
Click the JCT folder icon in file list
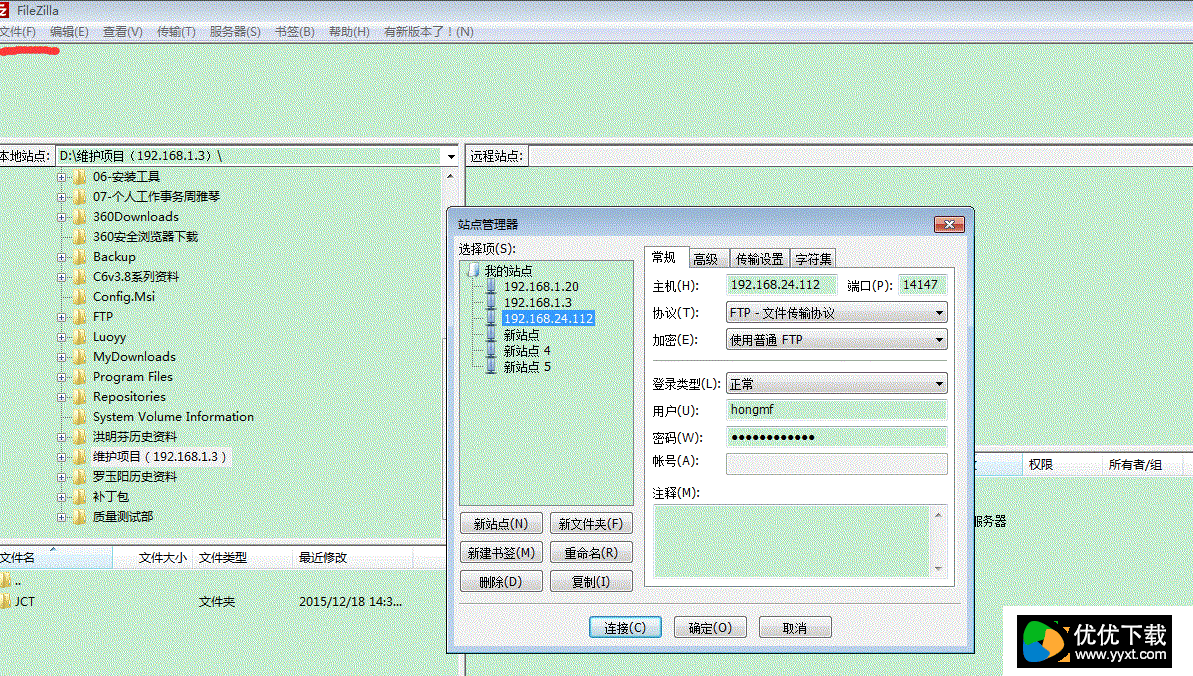tap(6, 601)
